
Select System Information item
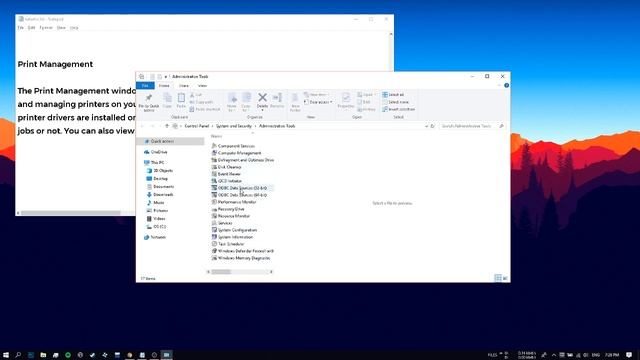[232, 237]
